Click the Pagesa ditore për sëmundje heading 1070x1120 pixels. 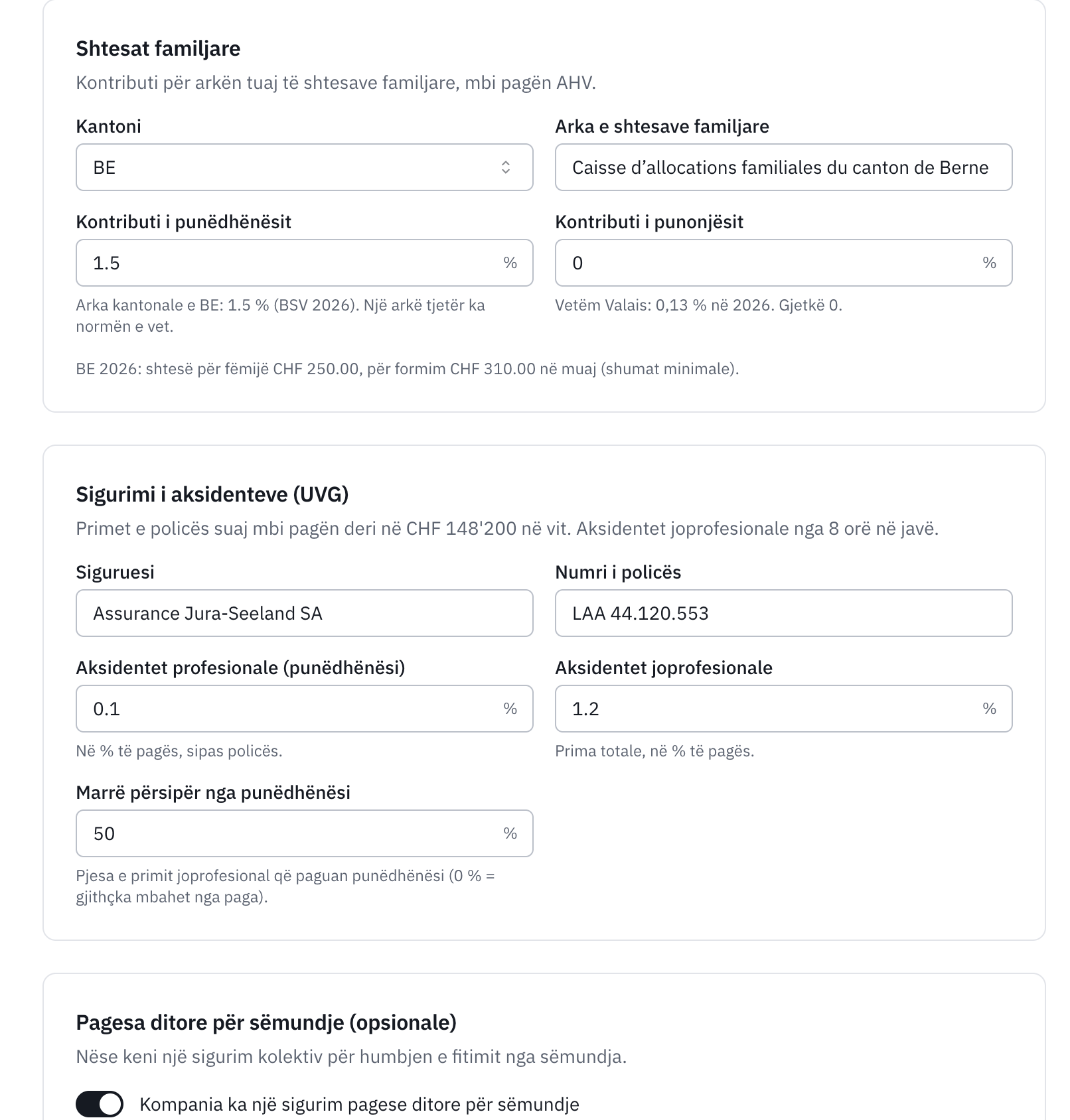click(266, 1022)
